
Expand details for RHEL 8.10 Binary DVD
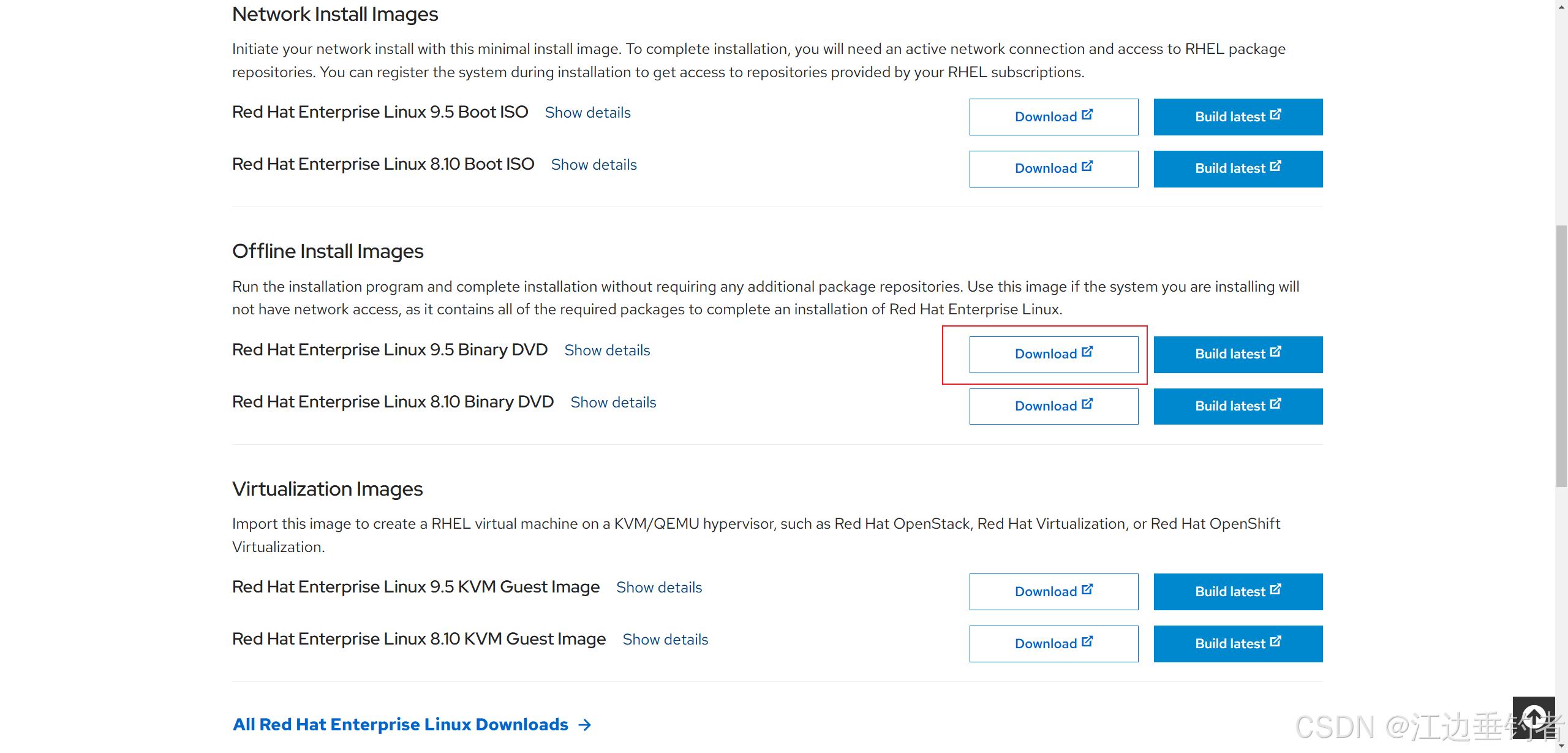coord(613,403)
